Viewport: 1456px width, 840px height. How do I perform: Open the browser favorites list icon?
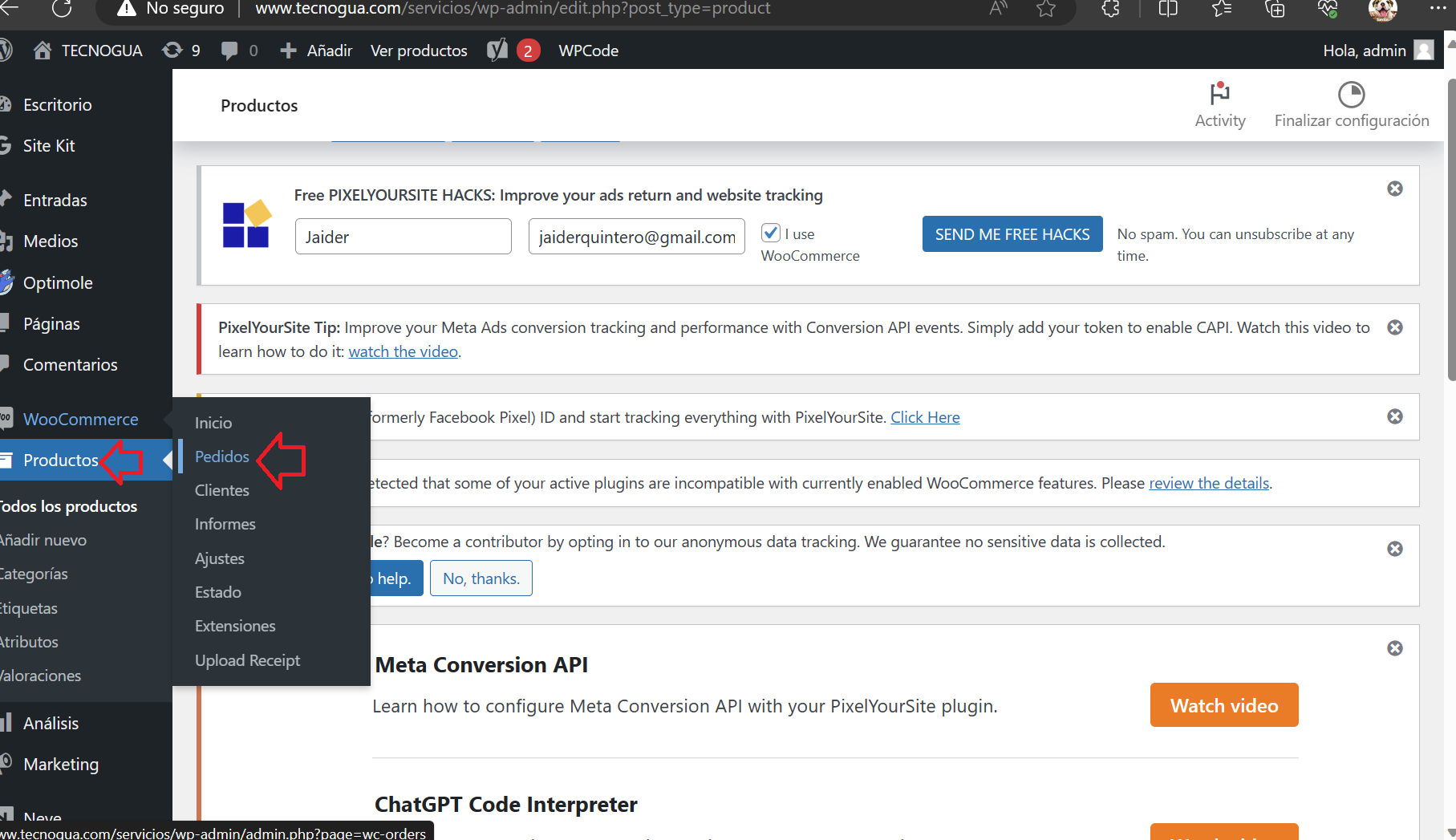[x=1222, y=9]
